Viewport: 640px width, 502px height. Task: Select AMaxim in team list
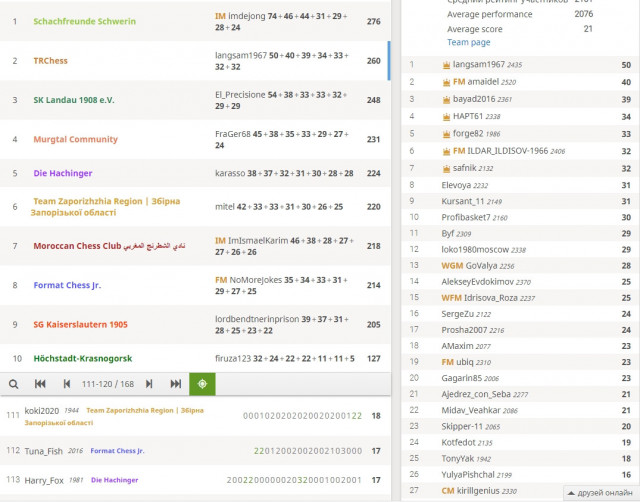coord(520,346)
